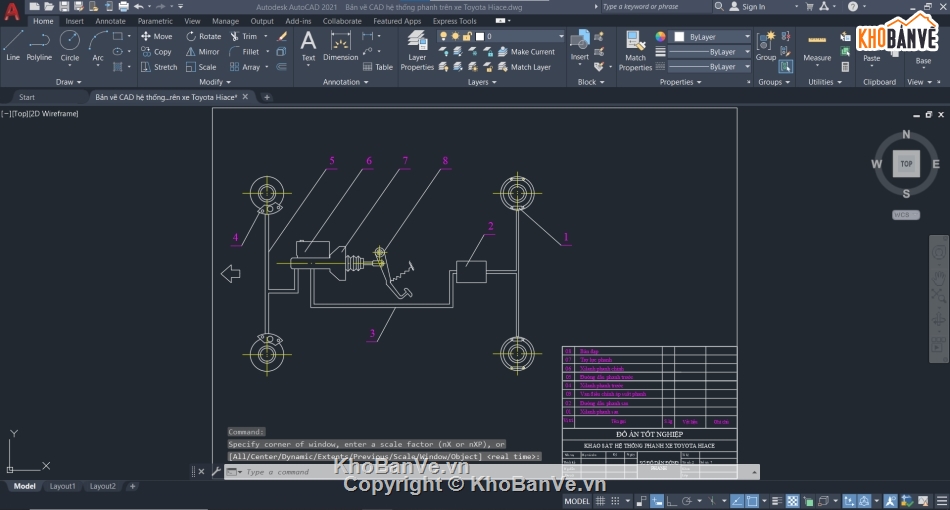Viewport: 950px width, 510px height.
Task: Select the Line drawing tool
Action: pos(13,46)
